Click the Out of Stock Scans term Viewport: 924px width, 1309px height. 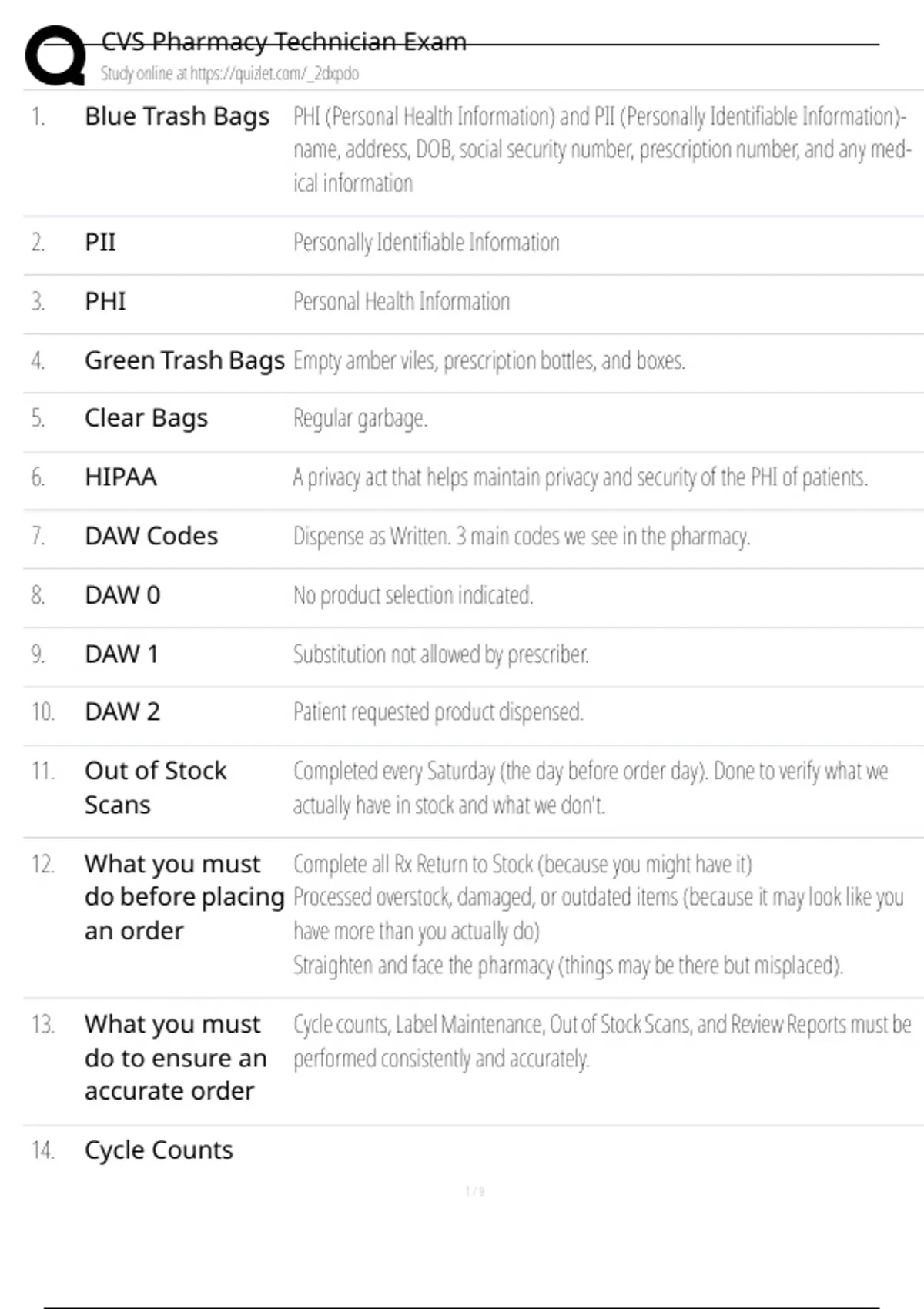[156, 787]
